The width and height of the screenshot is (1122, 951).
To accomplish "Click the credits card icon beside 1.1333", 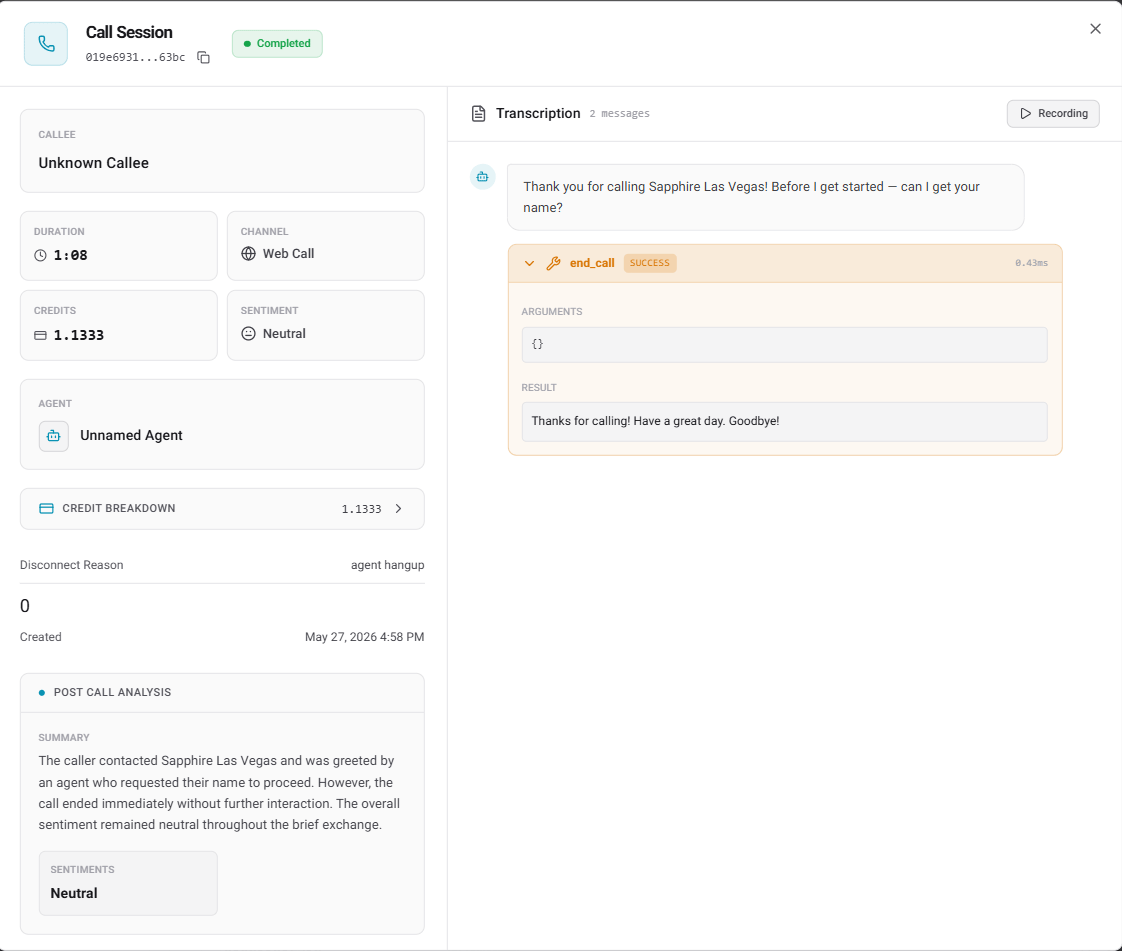I will pyautogui.click(x=41, y=335).
